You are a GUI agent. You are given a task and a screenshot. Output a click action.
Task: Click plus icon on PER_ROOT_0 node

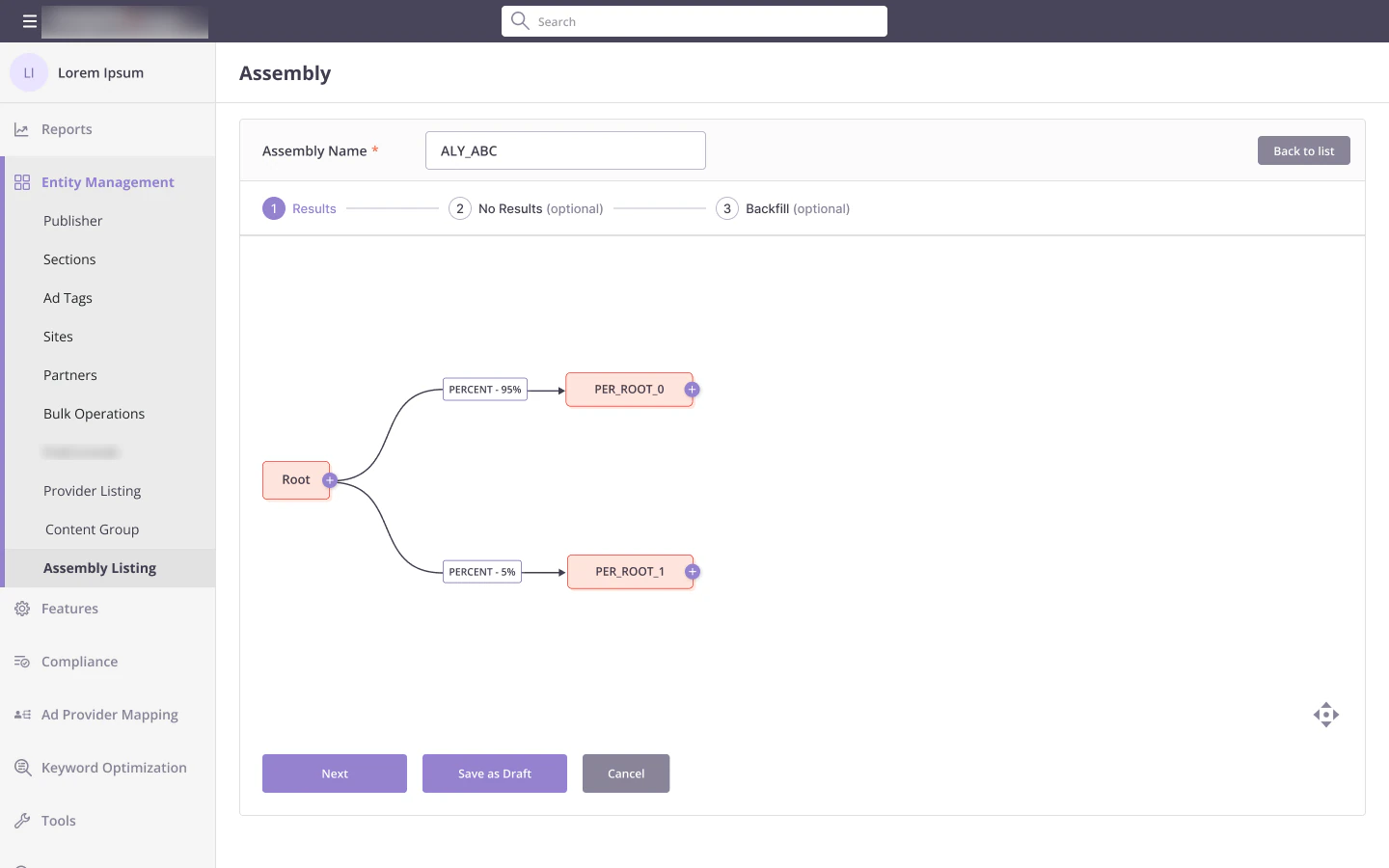pyautogui.click(x=692, y=390)
